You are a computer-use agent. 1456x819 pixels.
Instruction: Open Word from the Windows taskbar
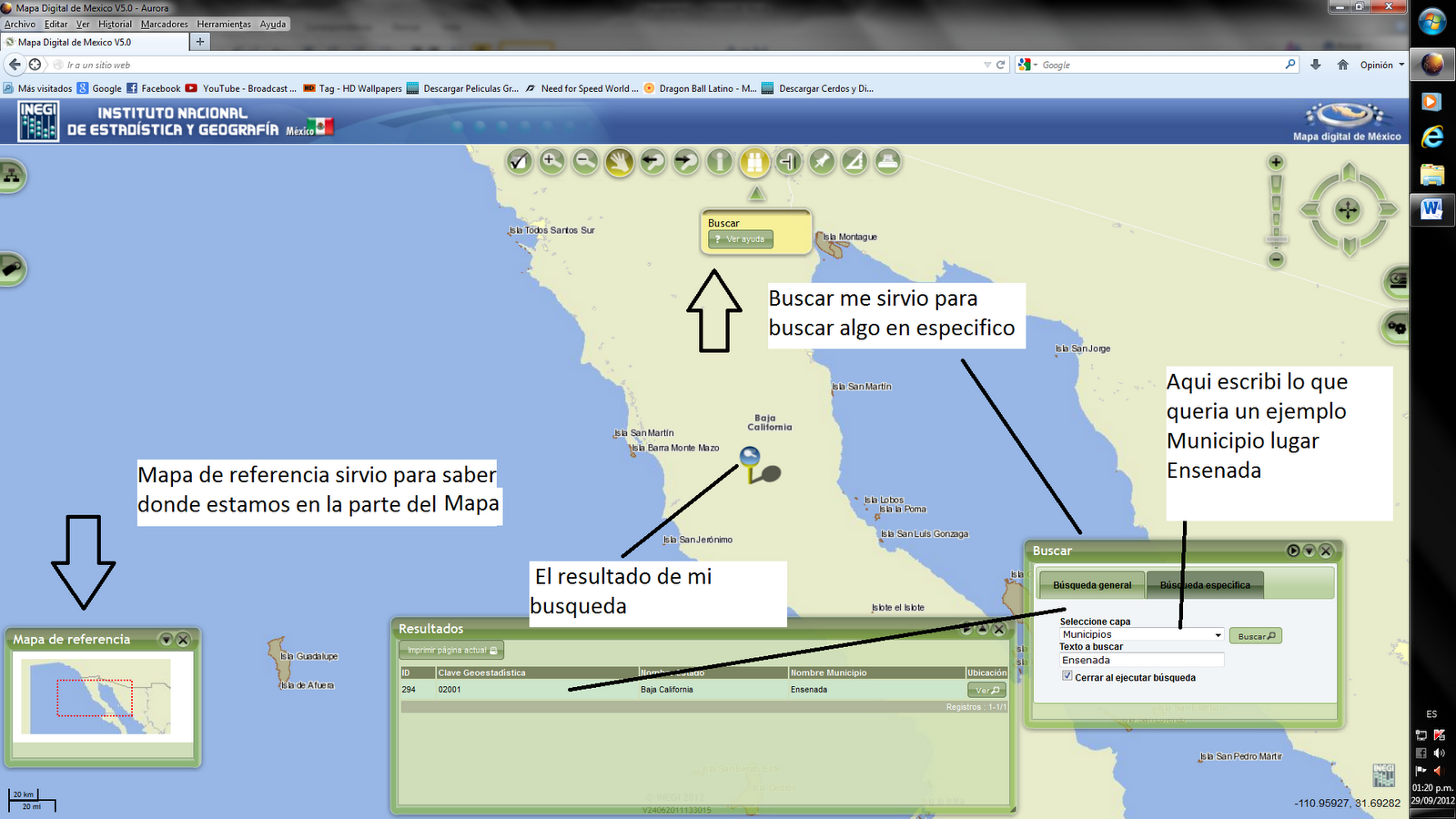[x=1432, y=209]
